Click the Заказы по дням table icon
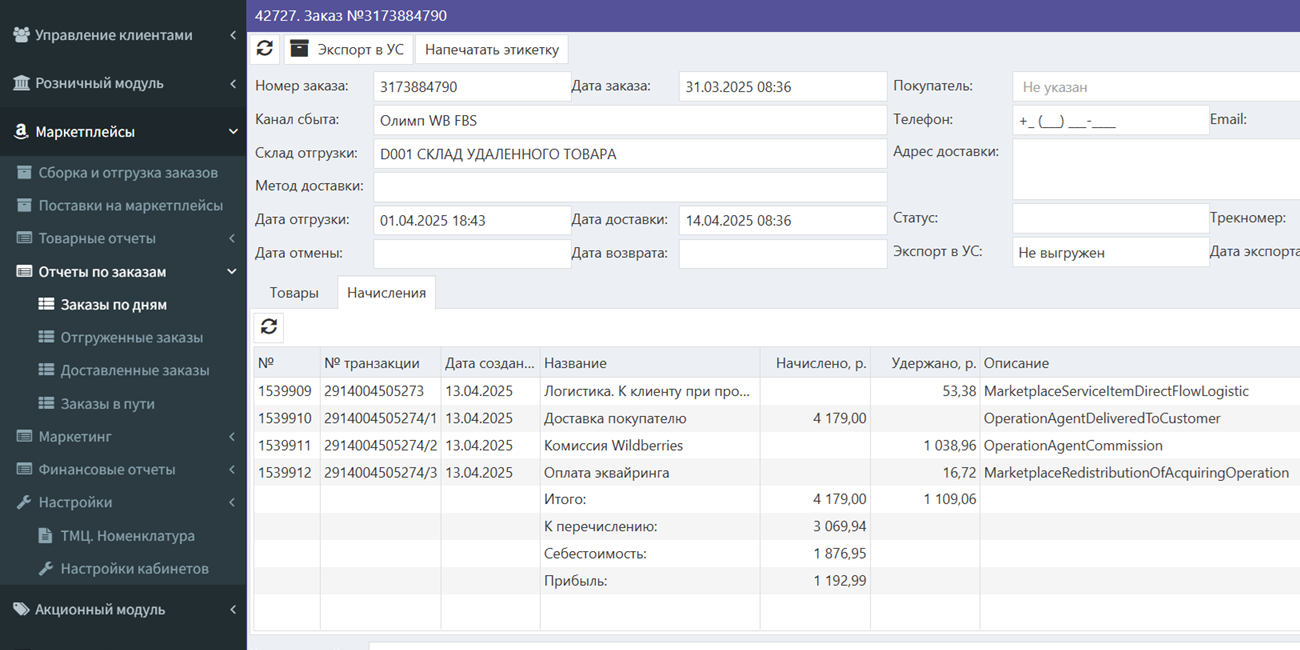This screenshot has height=650, width=1300. 46,304
